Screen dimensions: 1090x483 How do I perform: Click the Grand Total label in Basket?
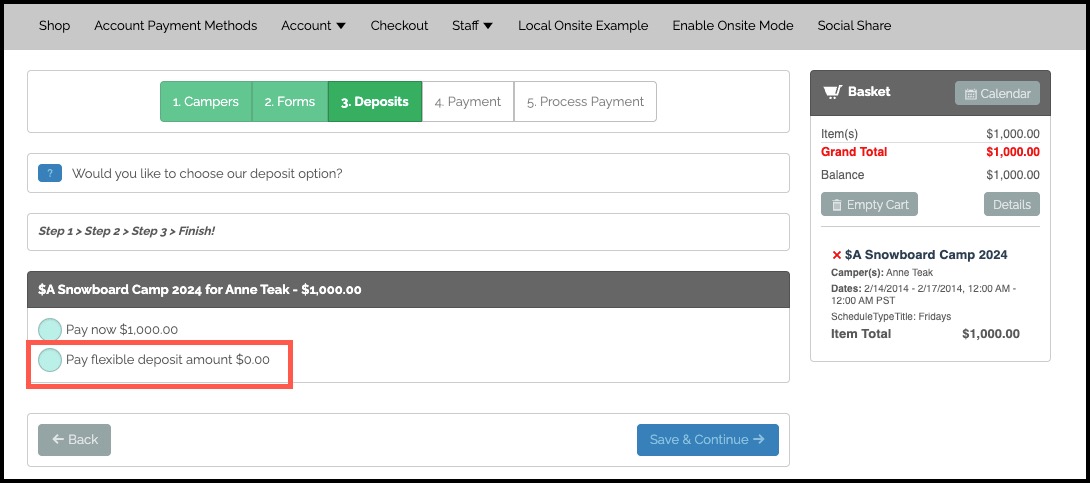854,152
